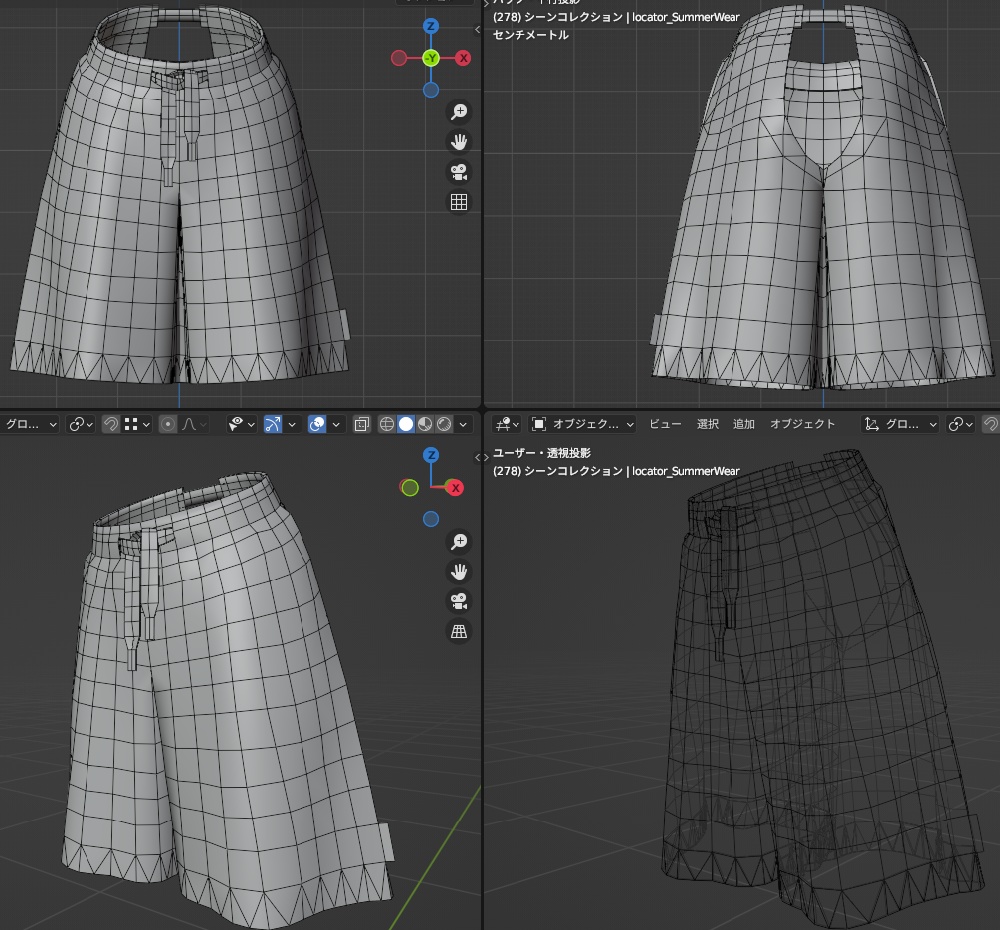
Task: Open the ビュー menu
Action: [x=665, y=424]
